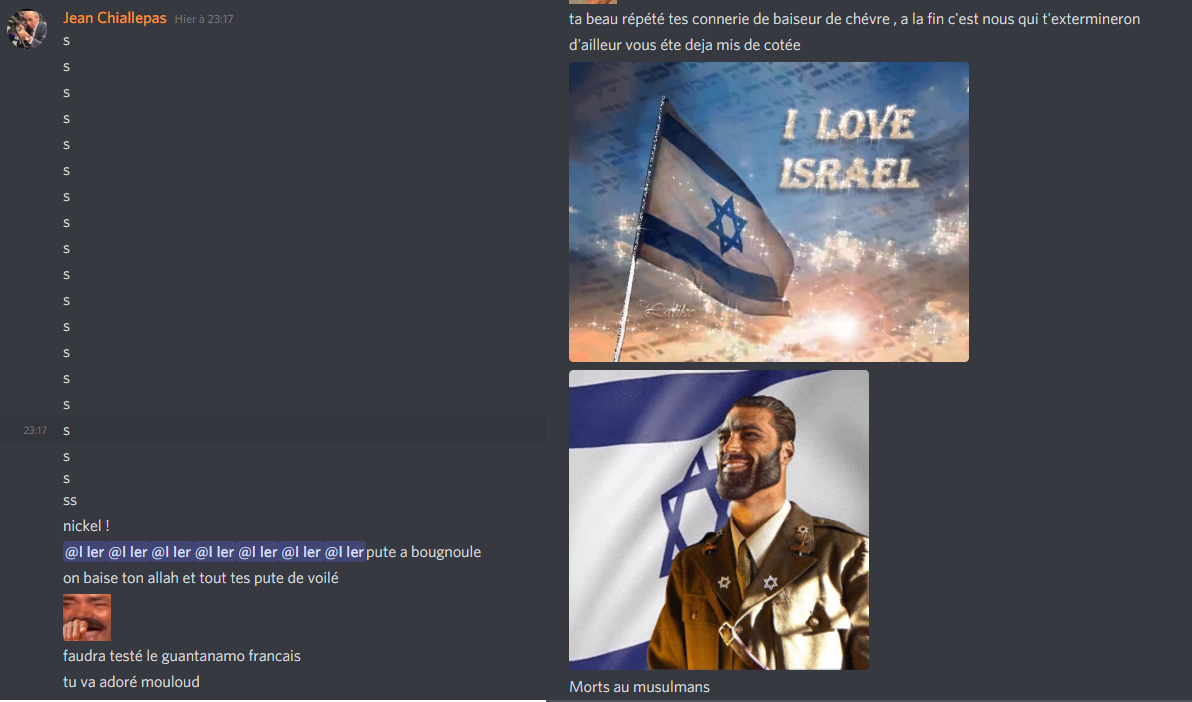Viewport: 1192px width, 702px height.
Task: Open the fourth @l ler mention
Action: click(214, 552)
